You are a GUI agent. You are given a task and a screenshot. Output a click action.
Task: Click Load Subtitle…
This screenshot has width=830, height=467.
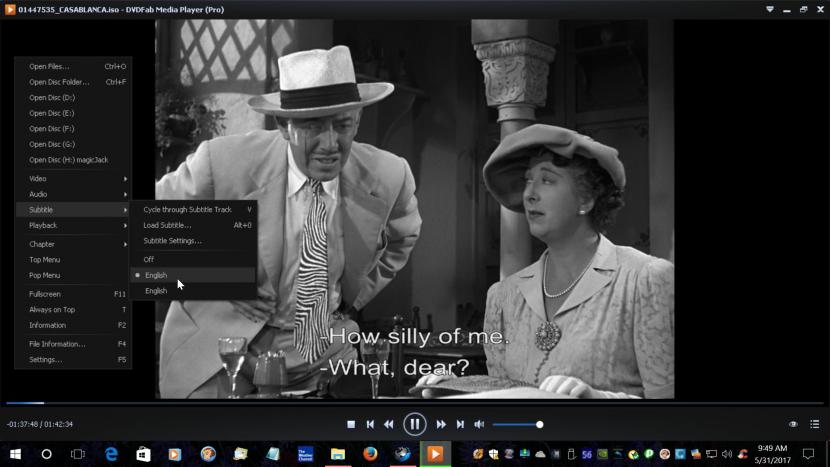click(193, 226)
